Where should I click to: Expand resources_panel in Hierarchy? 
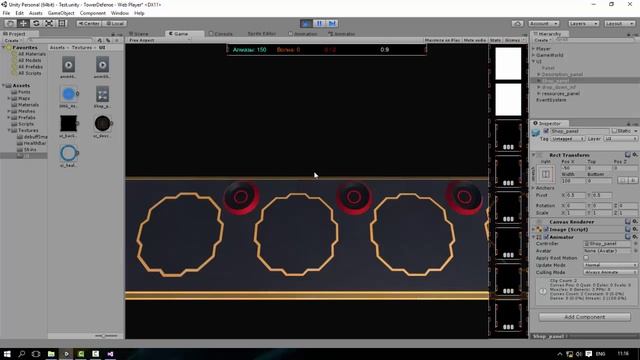pyautogui.click(x=539, y=93)
